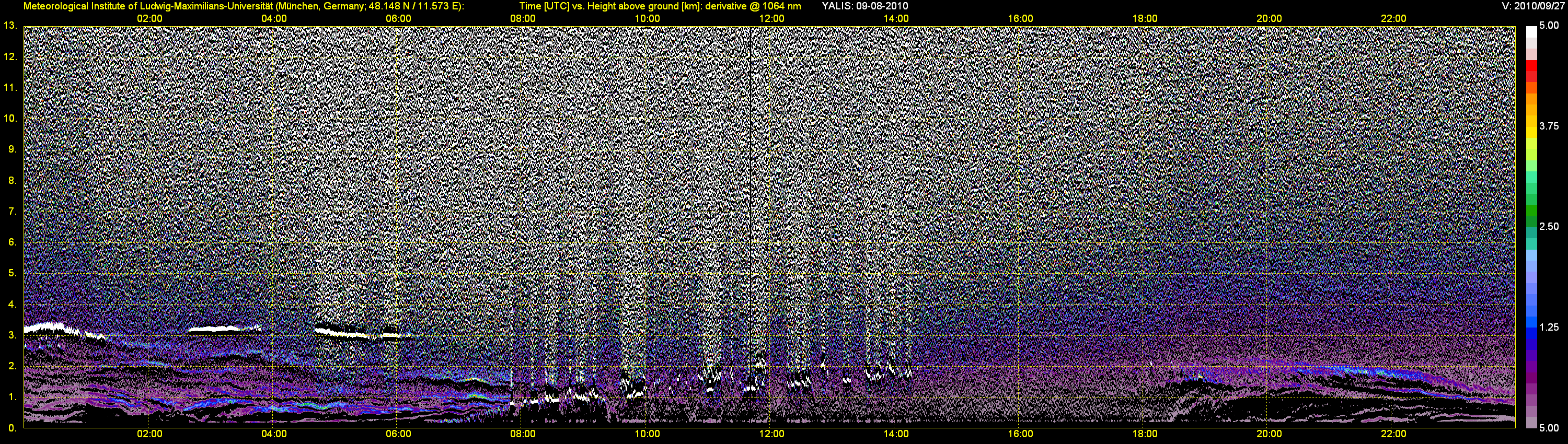Viewport: 1568px width, 444px height.
Task: Click the 6. height axis label
Action: coord(12,242)
